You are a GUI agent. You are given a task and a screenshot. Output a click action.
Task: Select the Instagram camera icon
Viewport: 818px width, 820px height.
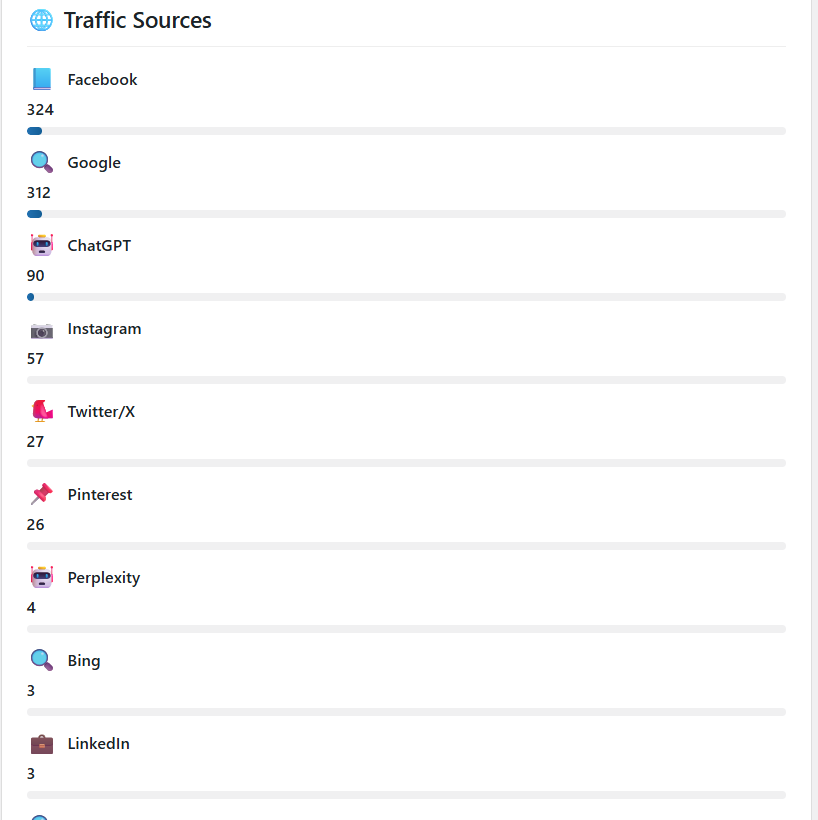coord(40,326)
